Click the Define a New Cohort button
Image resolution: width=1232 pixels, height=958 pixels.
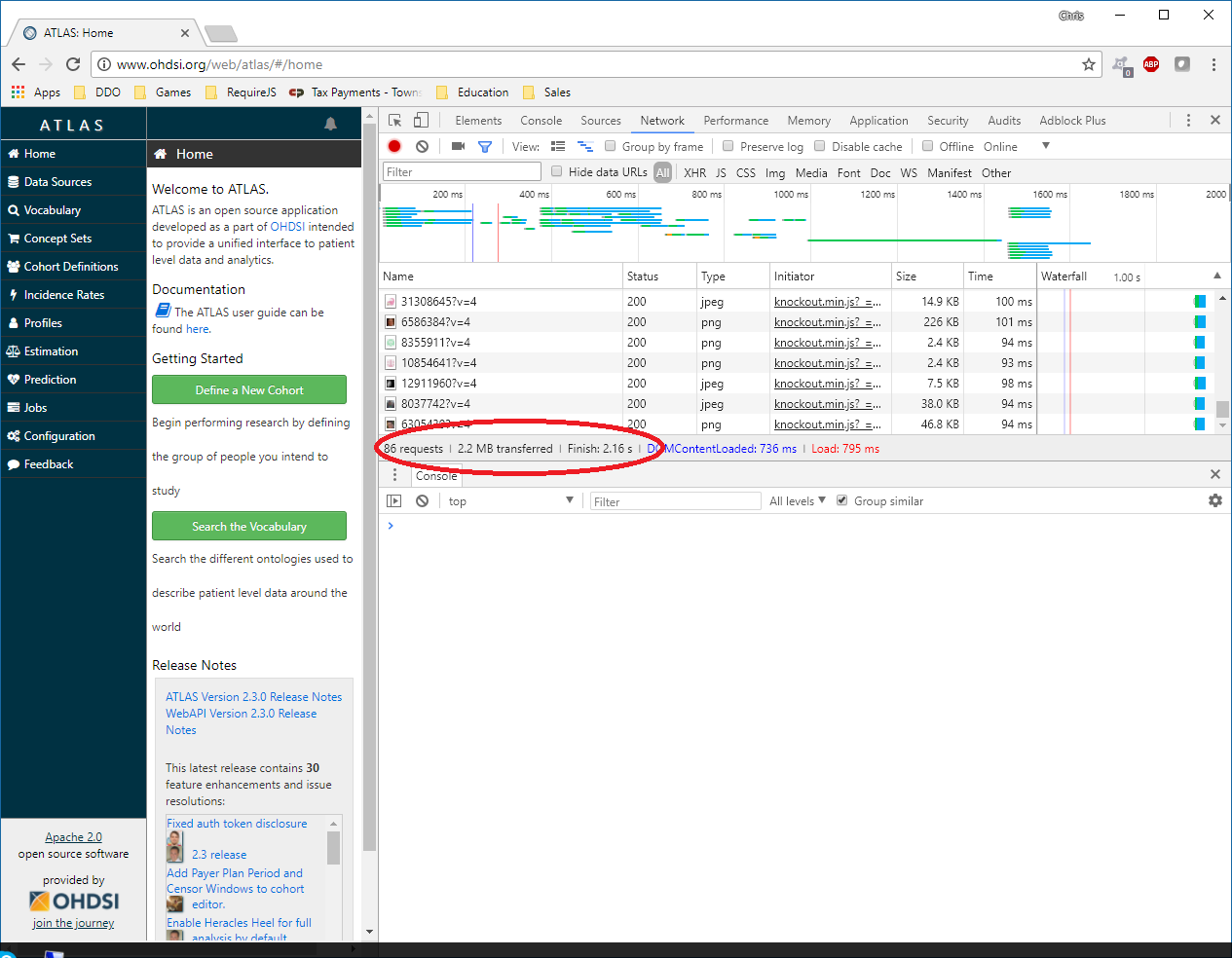(x=248, y=389)
